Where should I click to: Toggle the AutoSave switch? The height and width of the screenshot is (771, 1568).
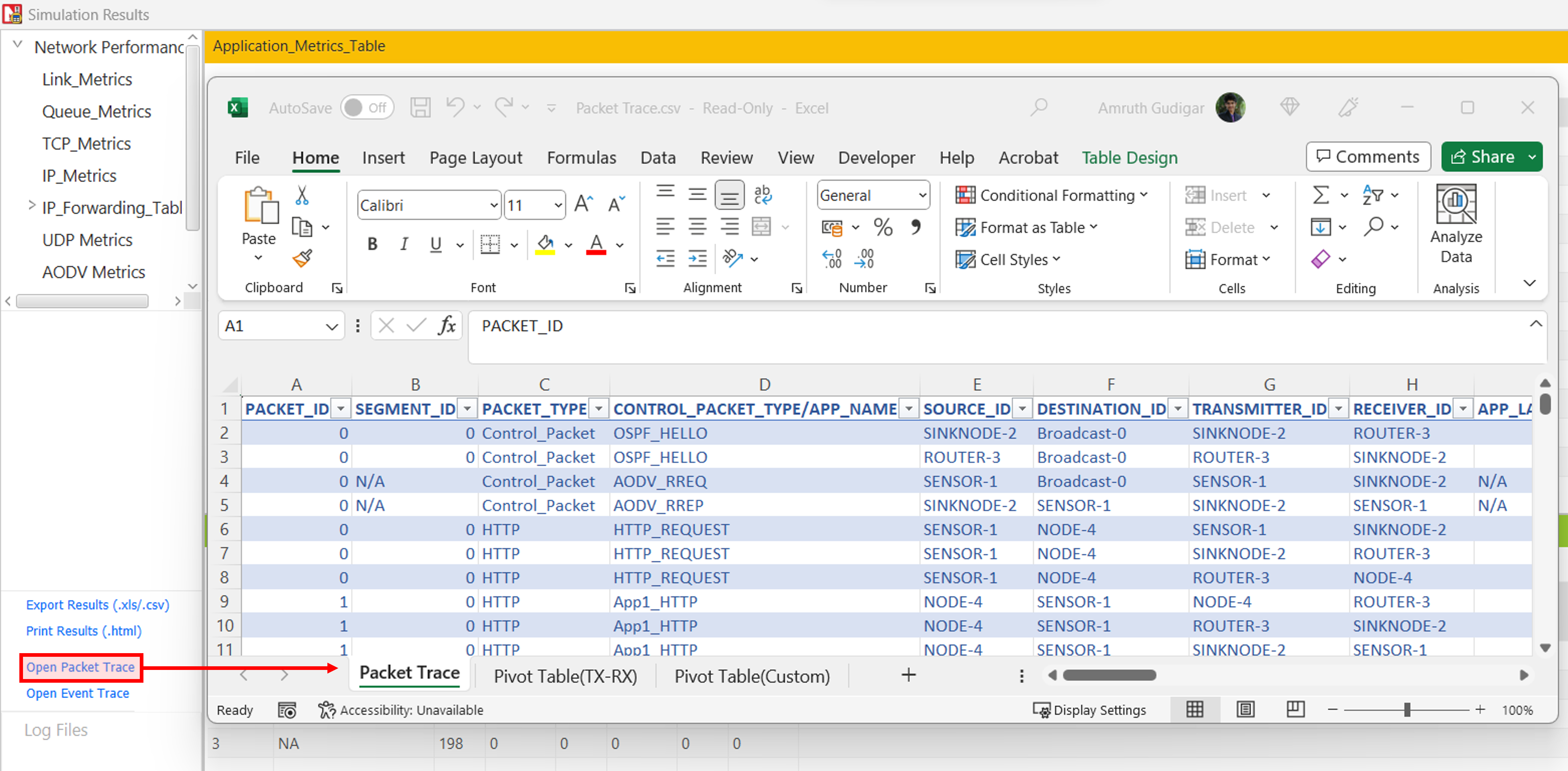[366, 108]
